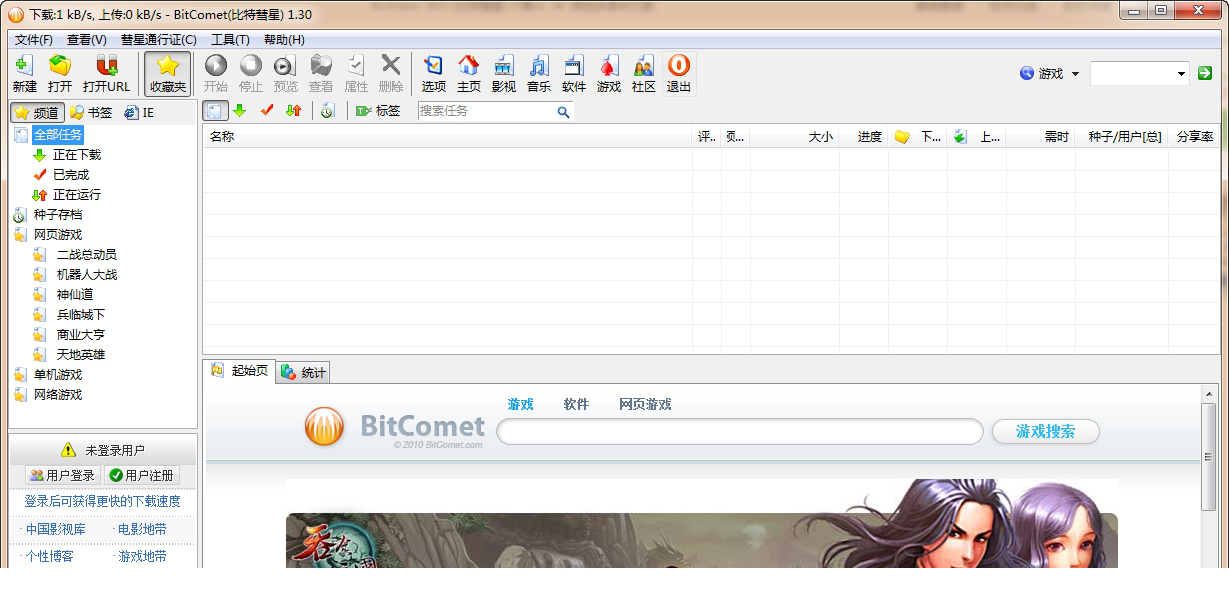The image size is (1229, 590).
Task: Toggle the running tasks up-down arrows filter
Action: click(x=293, y=111)
